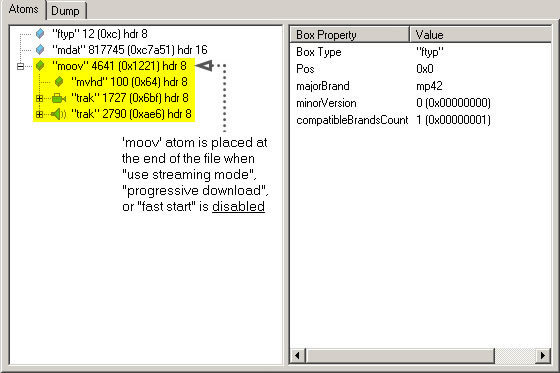Click the green mvhd atom icon

[x=59, y=82]
